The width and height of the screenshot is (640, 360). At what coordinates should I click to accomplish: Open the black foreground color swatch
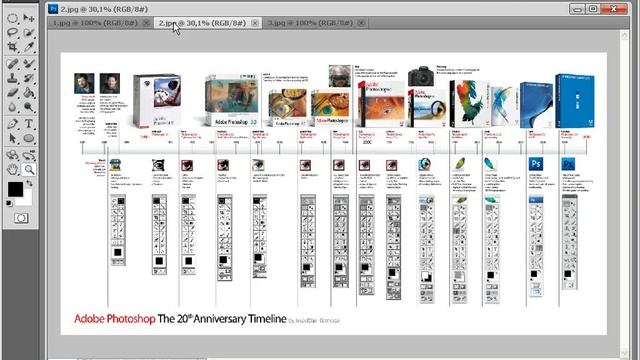pos(15,189)
